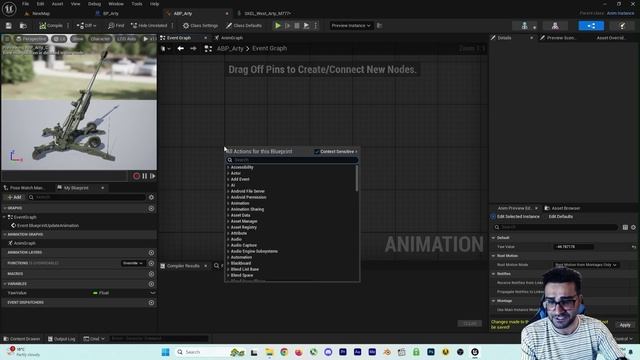
Task: Add new graph via GRAPHS plus icon
Action: pyautogui.click(x=151, y=208)
